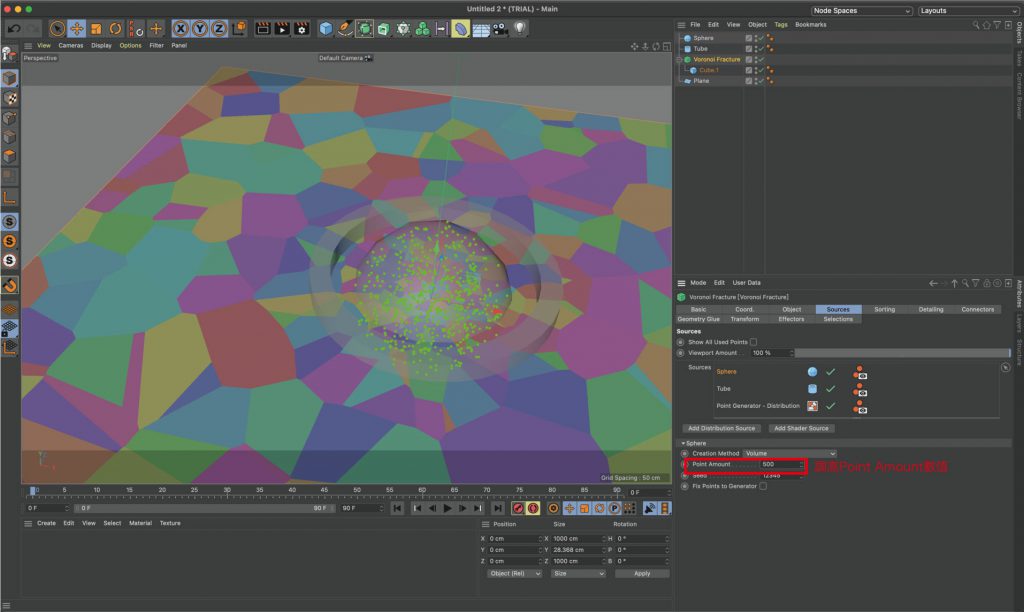Select the Move tool in top toolbar

point(77,29)
